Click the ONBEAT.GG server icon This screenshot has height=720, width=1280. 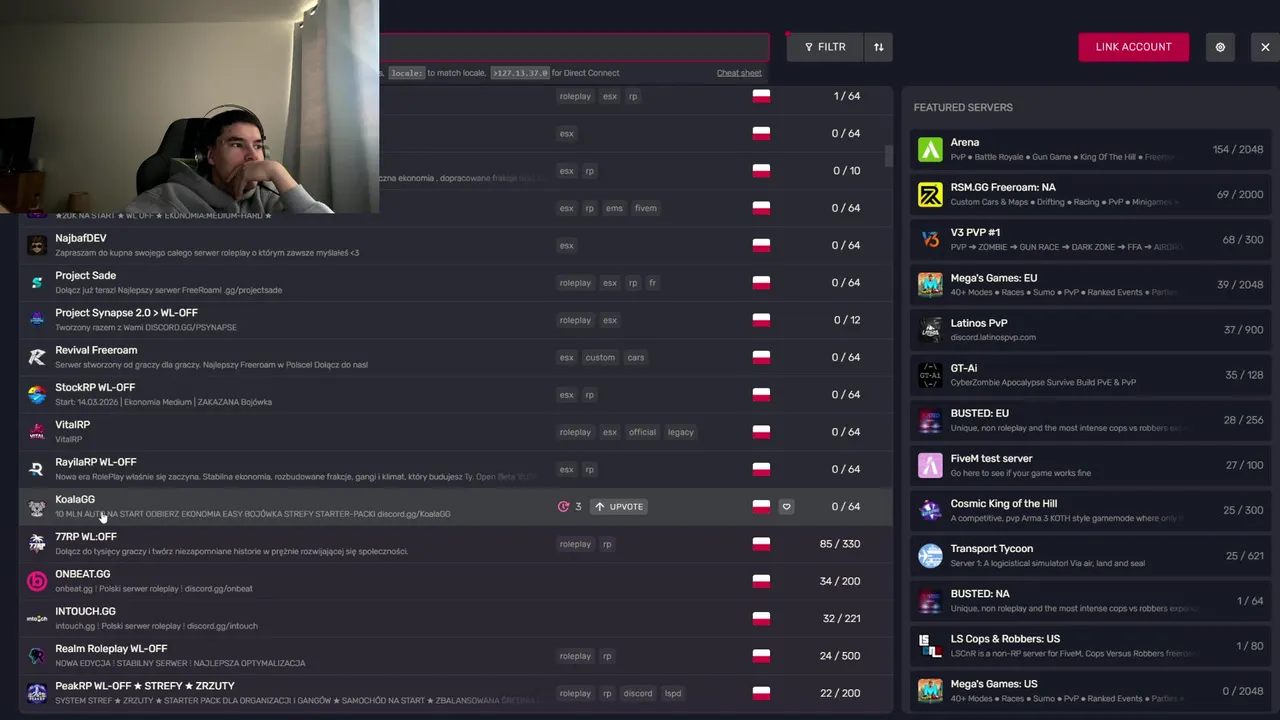[37, 581]
